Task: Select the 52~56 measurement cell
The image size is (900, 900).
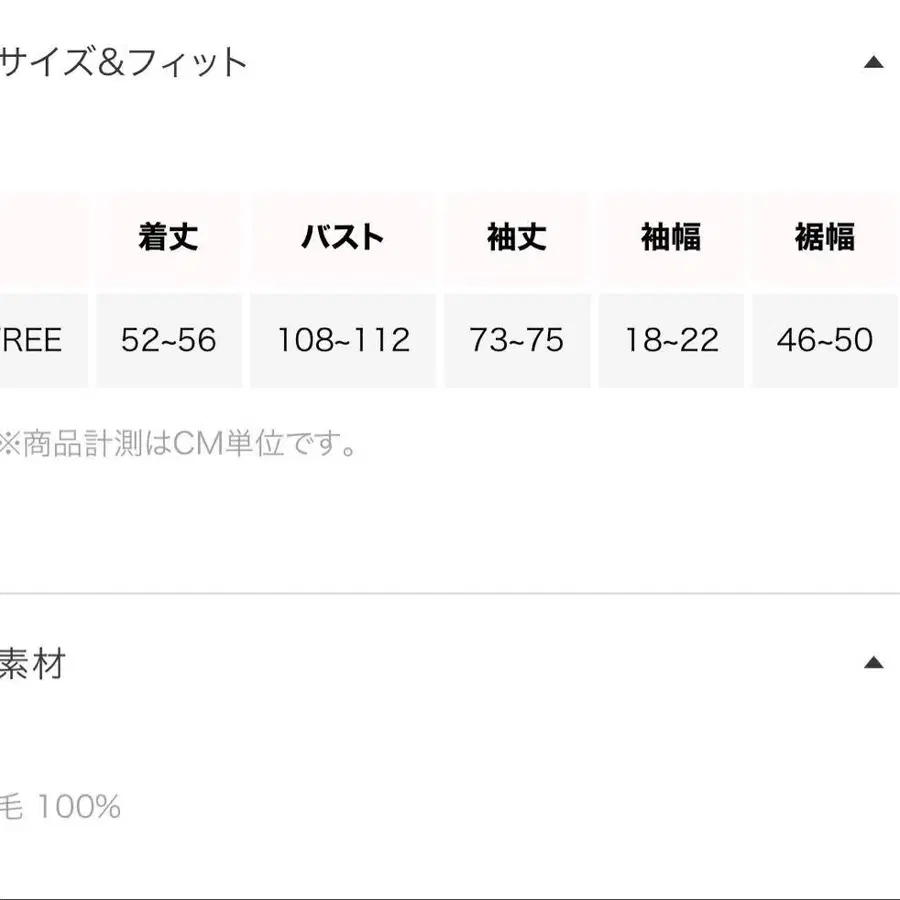Action: tap(167, 341)
